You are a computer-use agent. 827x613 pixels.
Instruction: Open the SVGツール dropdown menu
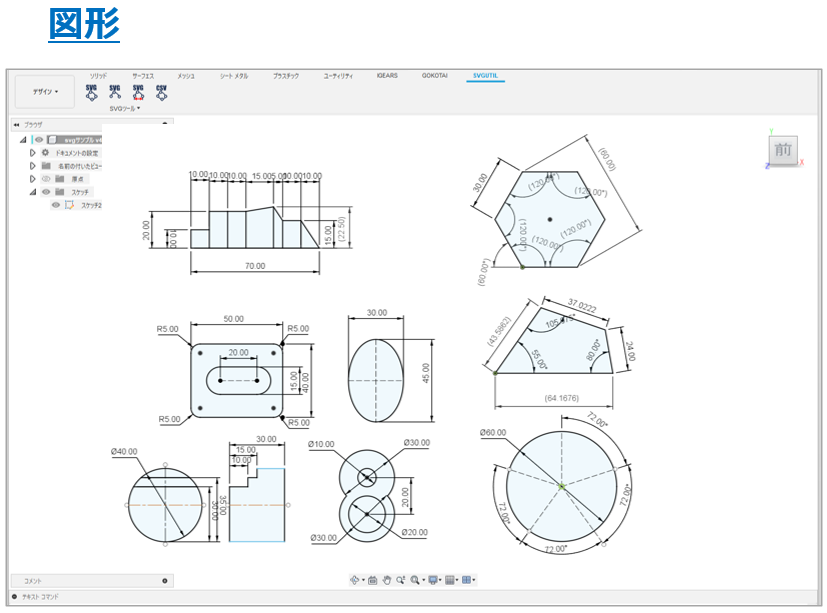(x=125, y=109)
